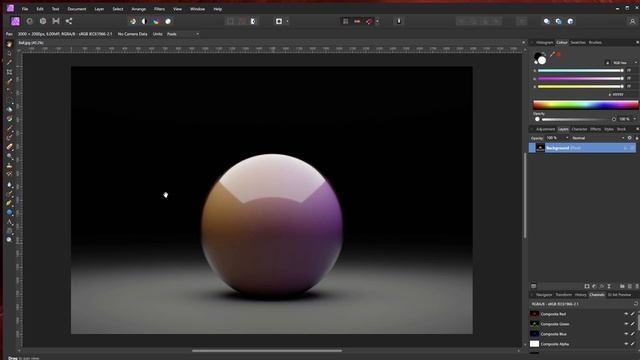Click the layer blend options cog icon
This screenshot has height=360, width=640.
(629, 138)
